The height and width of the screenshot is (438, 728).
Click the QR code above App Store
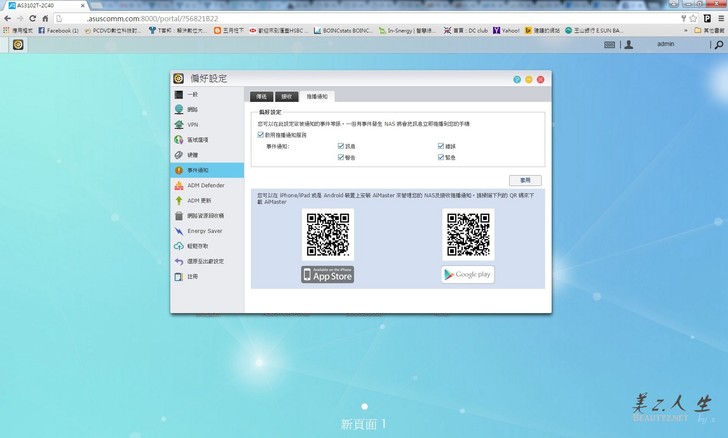(x=328, y=235)
